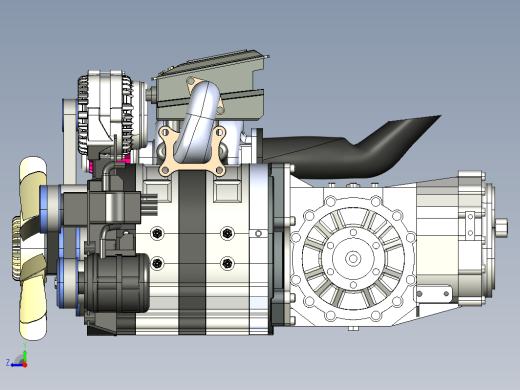Select the fan clutch toothed hub
The width and height of the screenshot is (520, 390).
pyautogui.click(x=16, y=248)
